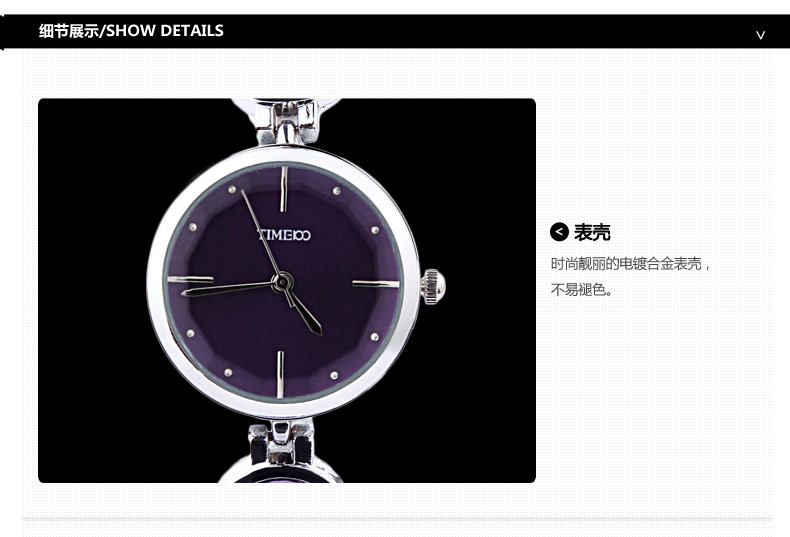Viewport: 790px width, 537px height.
Task: Click the top bracelet link above the case
Action: (x=286, y=121)
